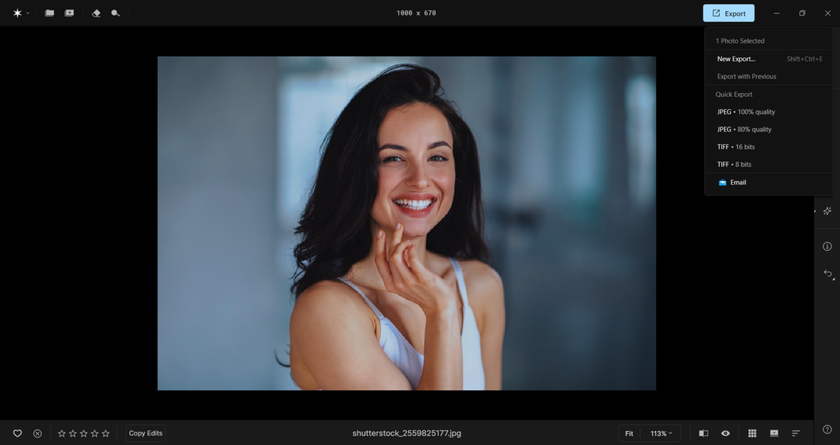Viewport: 840px width, 445px height.
Task: Minimize the application window
Action: (x=776, y=13)
